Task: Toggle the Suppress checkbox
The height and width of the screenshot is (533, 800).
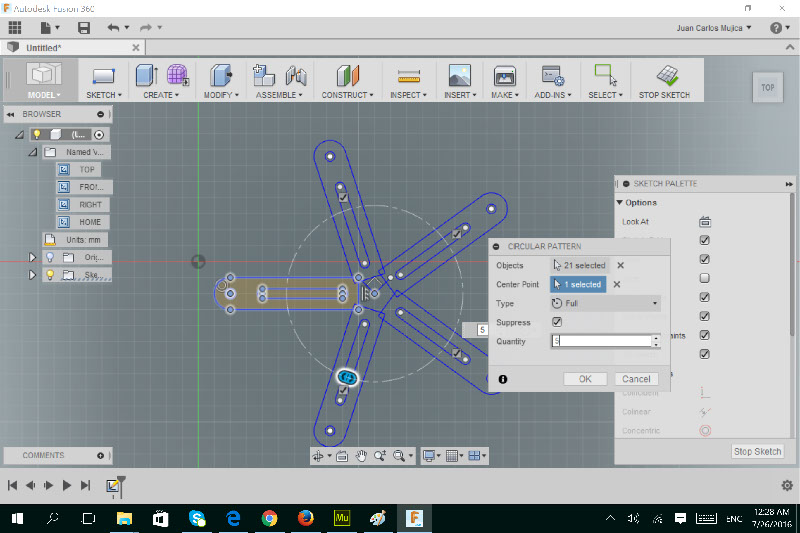Action: point(557,322)
